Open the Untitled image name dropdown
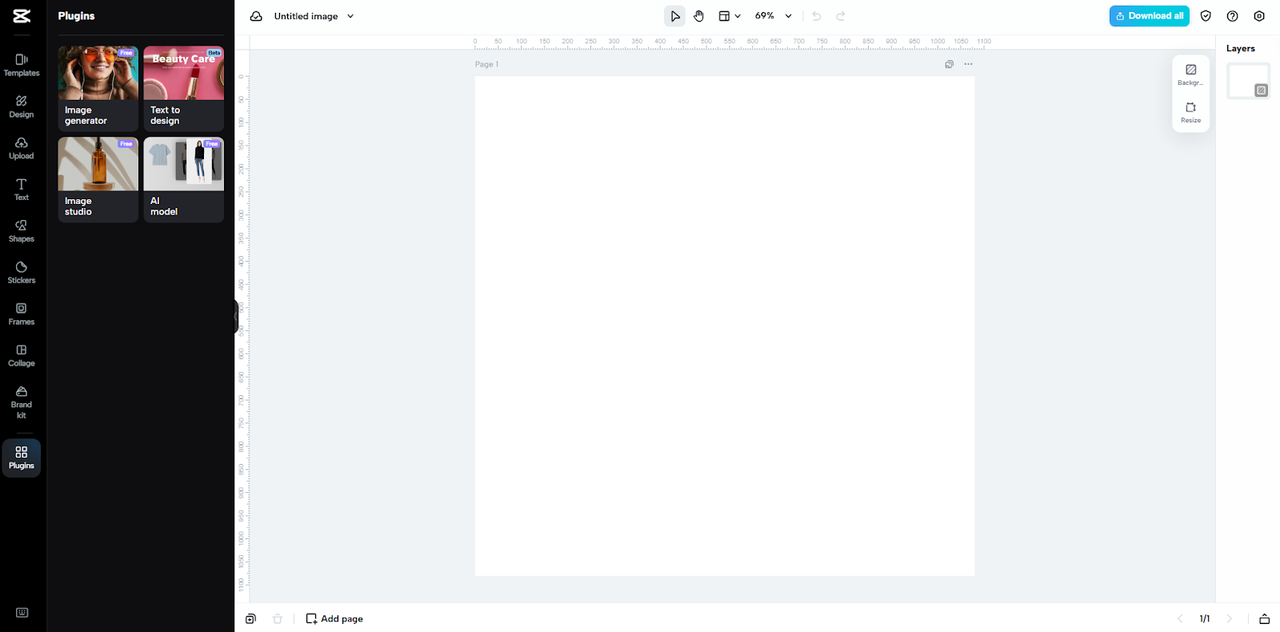The image size is (1280, 632). click(x=350, y=16)
